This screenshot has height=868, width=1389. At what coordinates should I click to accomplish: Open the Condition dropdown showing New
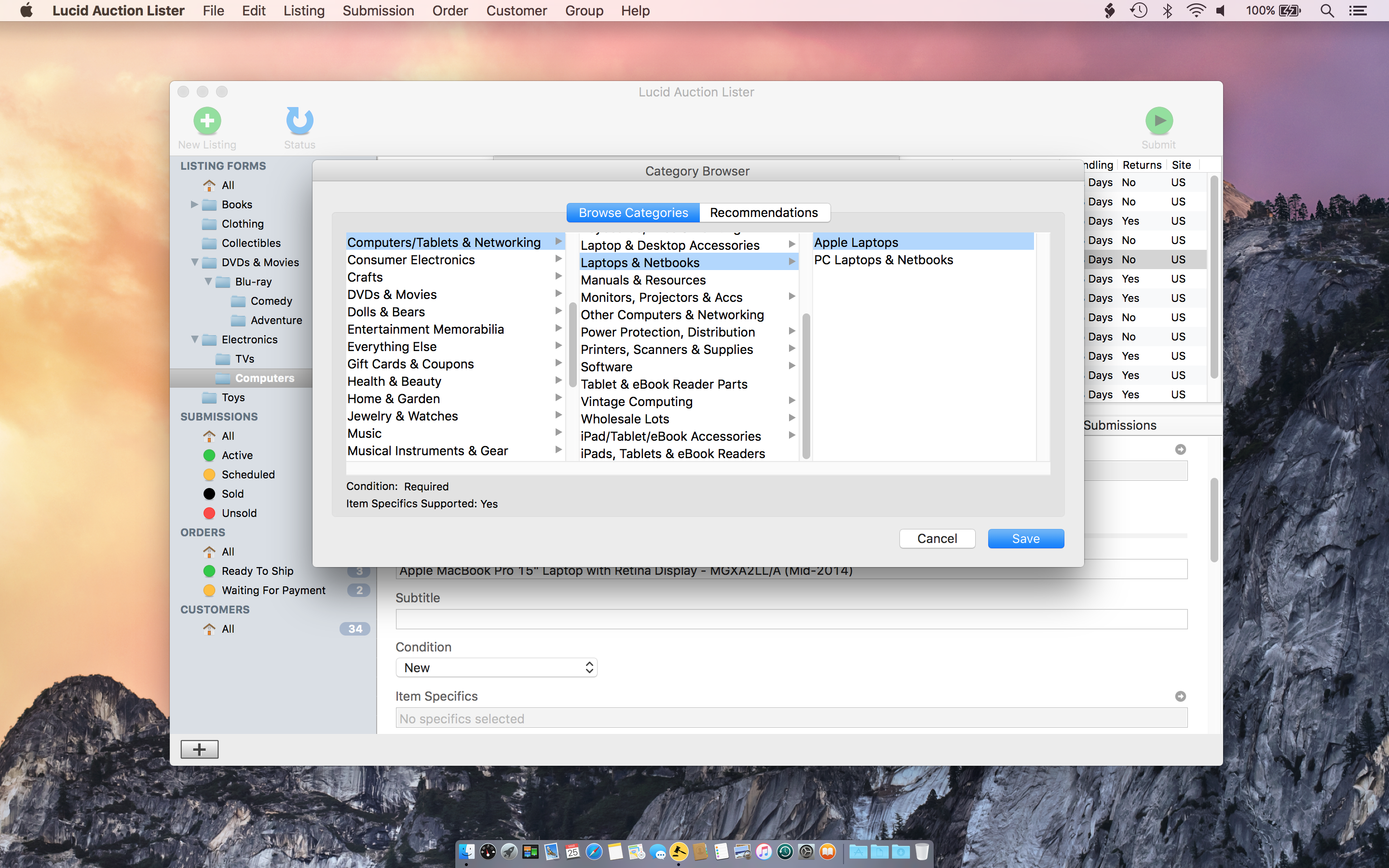(496, 668)
